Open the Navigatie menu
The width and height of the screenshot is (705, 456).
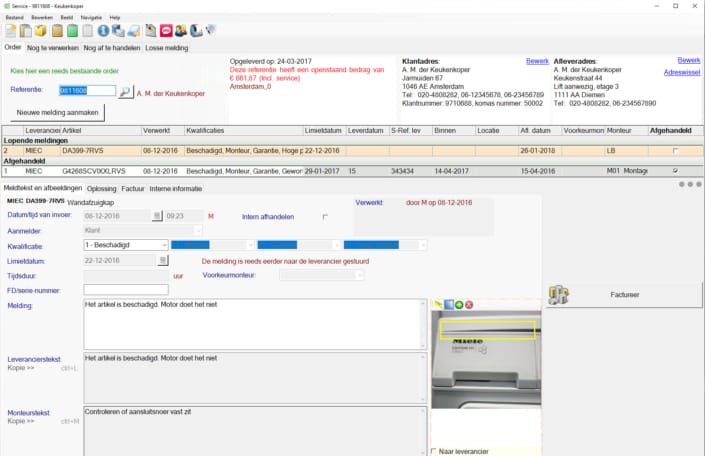coord(91,18)
